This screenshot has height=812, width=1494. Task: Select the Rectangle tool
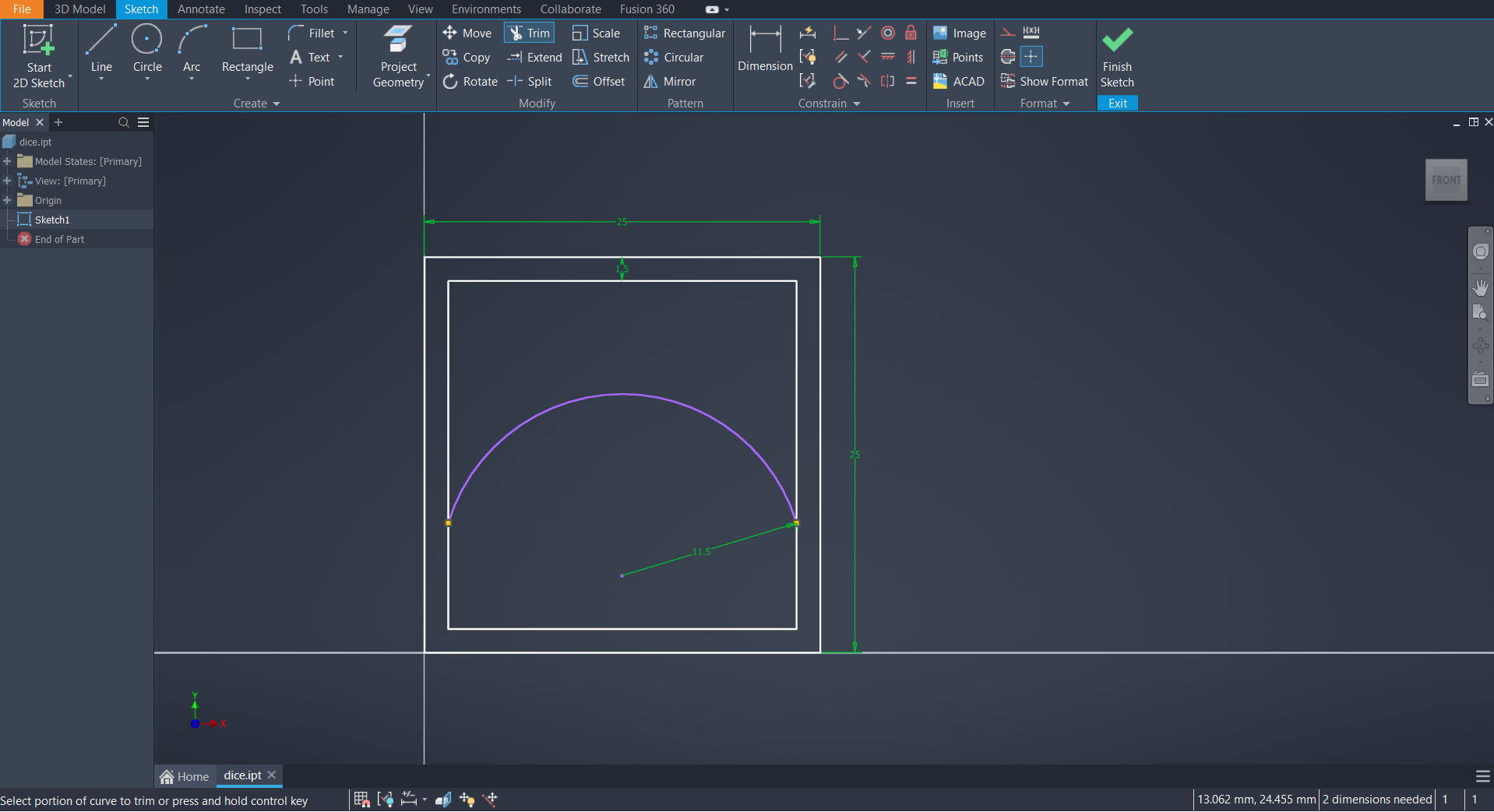(x=247, y=50)
